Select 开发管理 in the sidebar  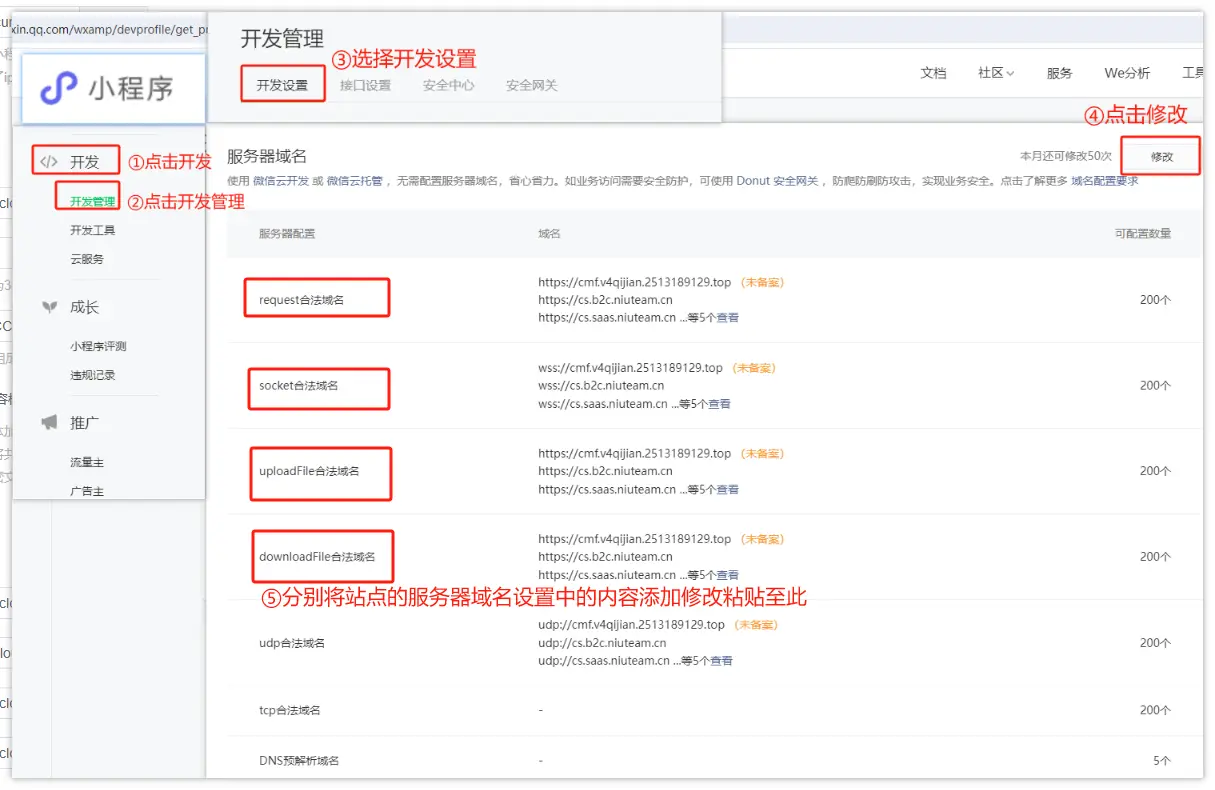point(92,201)
